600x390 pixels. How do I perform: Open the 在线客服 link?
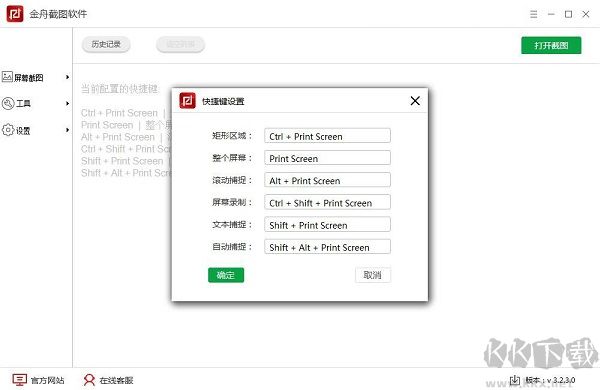(116, 380)
